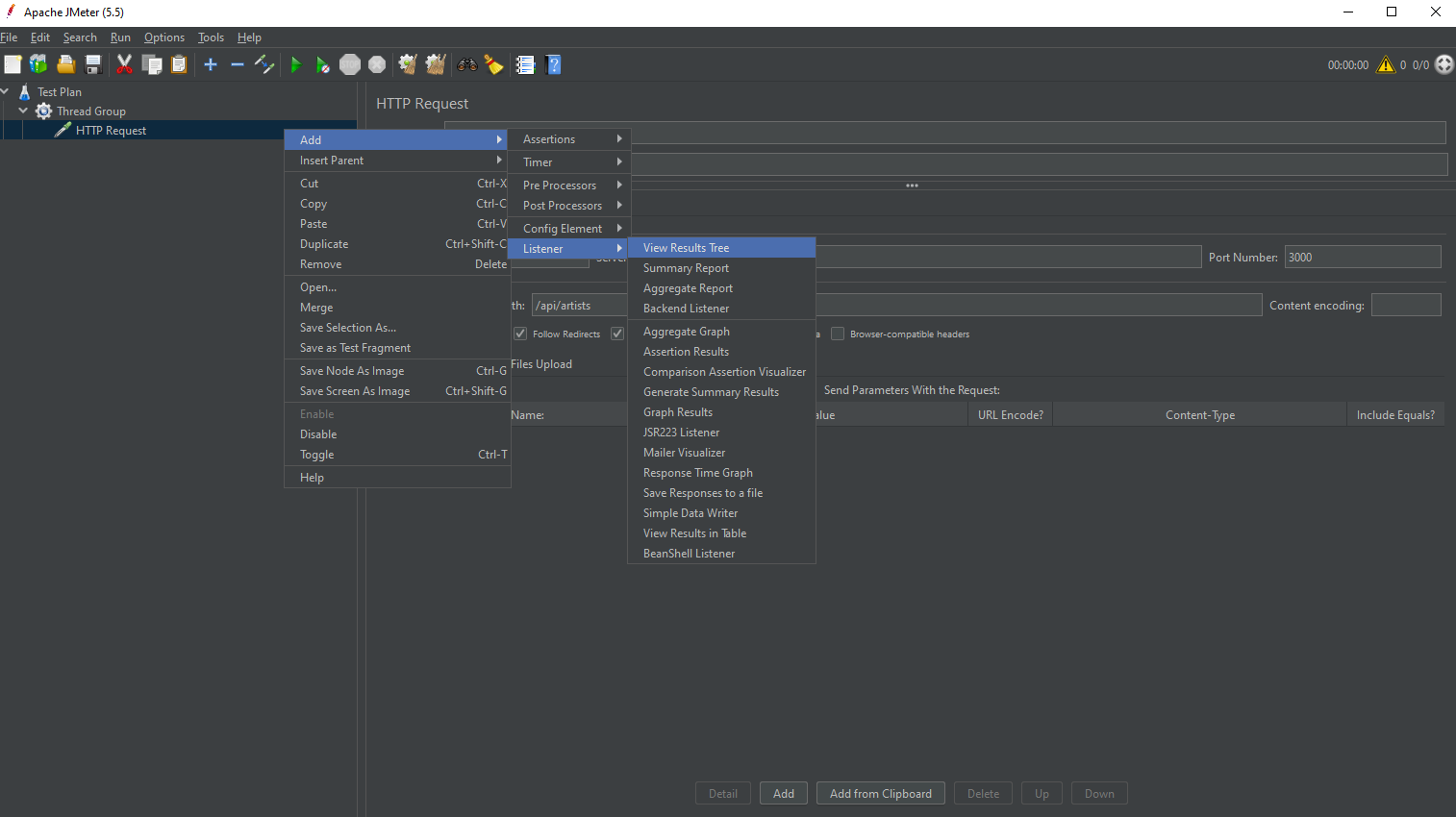Screen dimensions: 1456x817
Task: Click the Shutdown test round icon
Action: click(x=377, y=64)
